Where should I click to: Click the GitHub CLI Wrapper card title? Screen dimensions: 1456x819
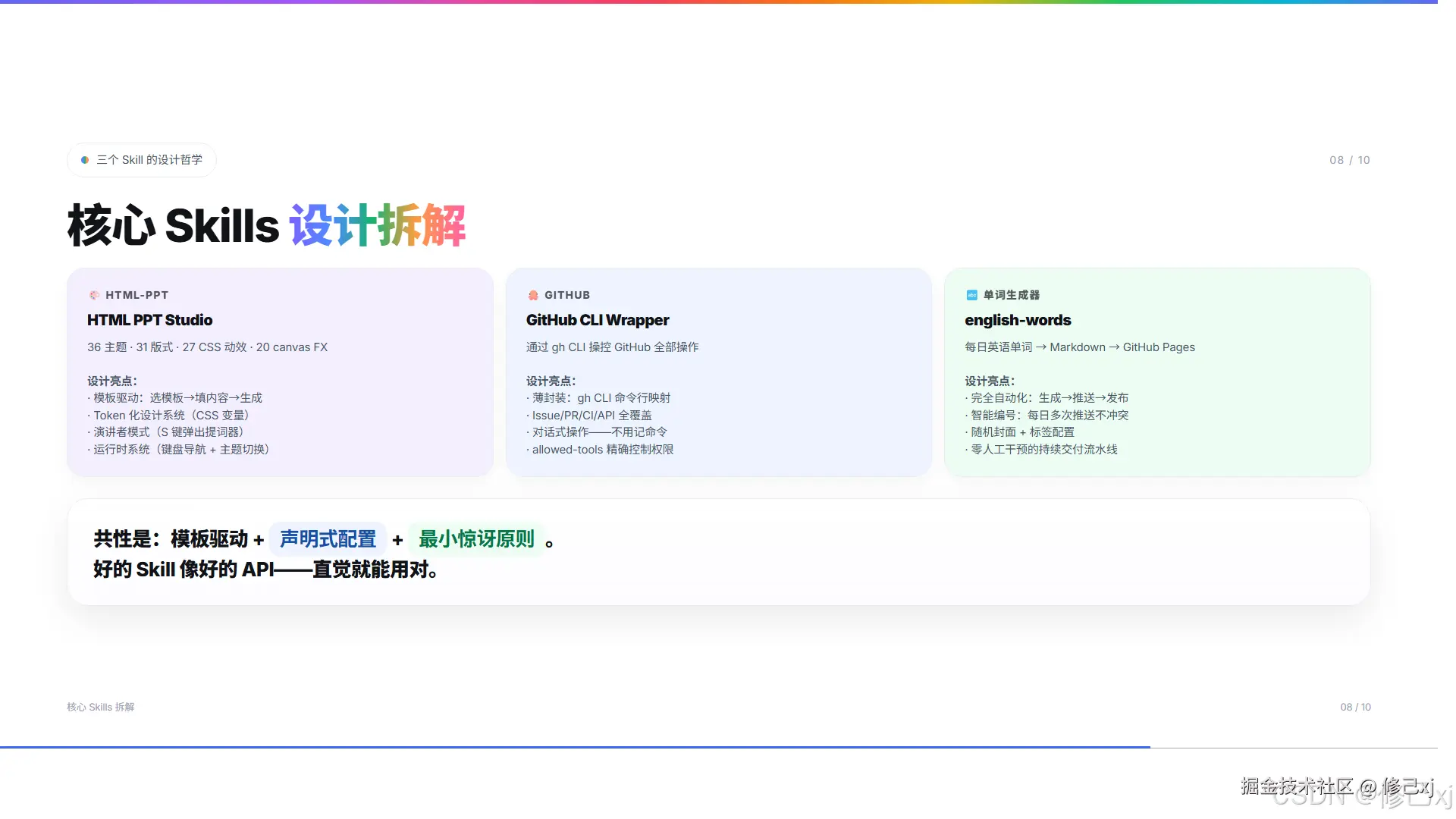click(x=598, y=320)
